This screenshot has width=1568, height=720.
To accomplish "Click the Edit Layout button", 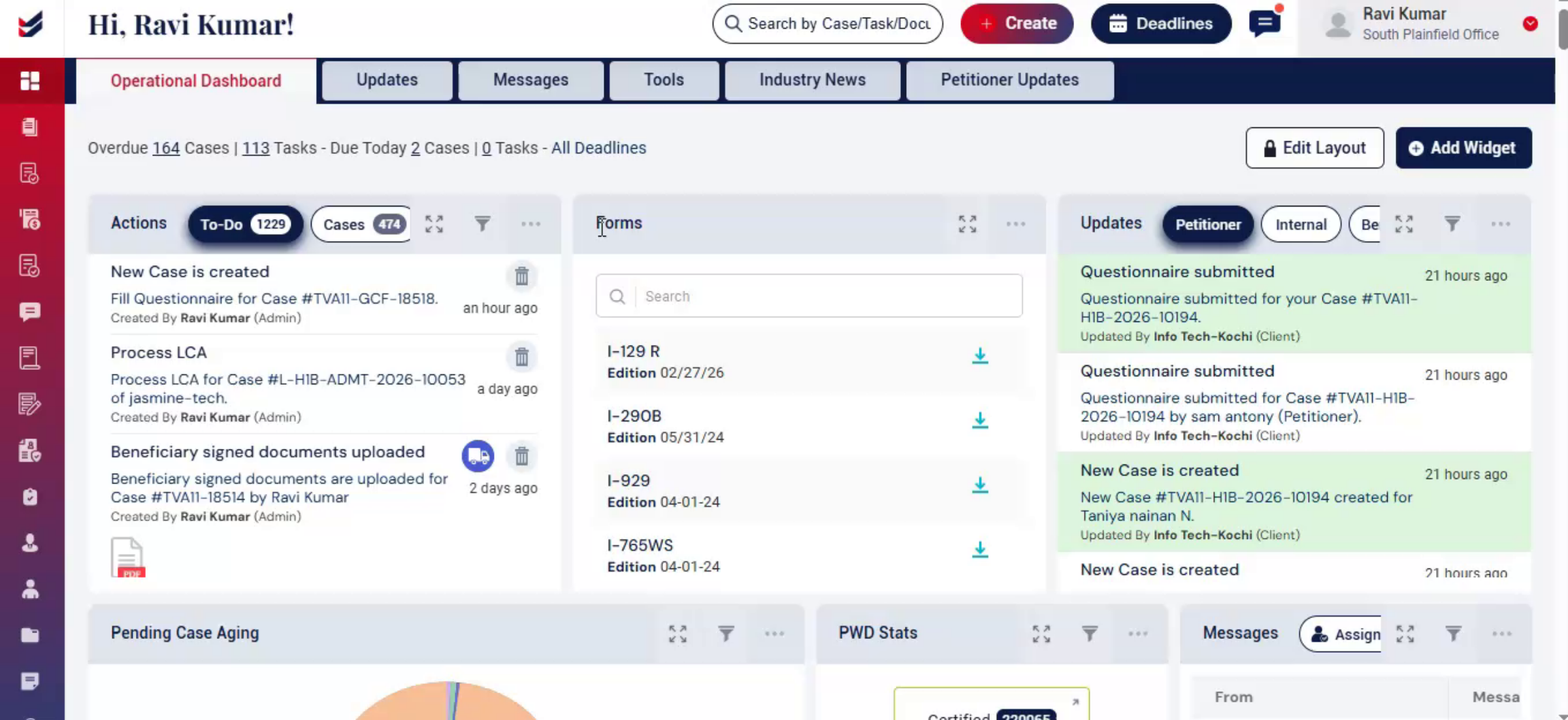I will [1315, 148].
